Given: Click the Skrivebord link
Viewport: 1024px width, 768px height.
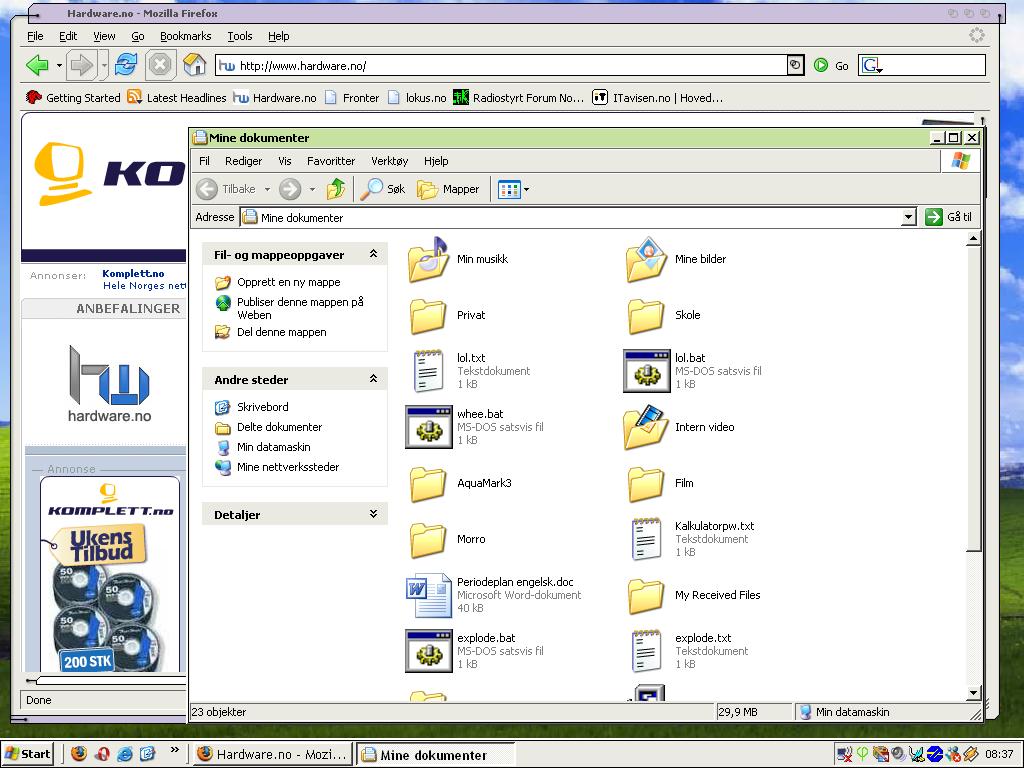Looking at the screenshot, I should pos(262,407).
